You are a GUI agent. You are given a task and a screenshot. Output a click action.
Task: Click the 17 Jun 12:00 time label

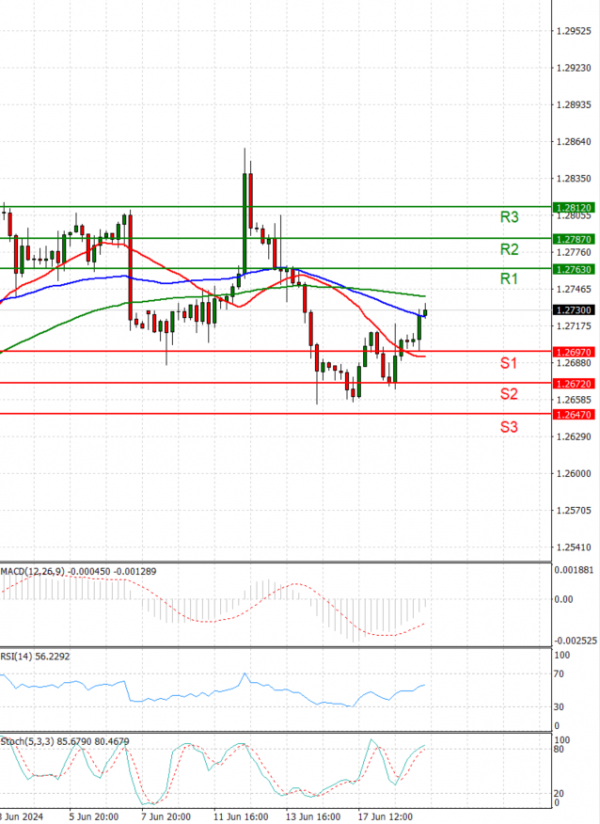(x=385, y=817)
